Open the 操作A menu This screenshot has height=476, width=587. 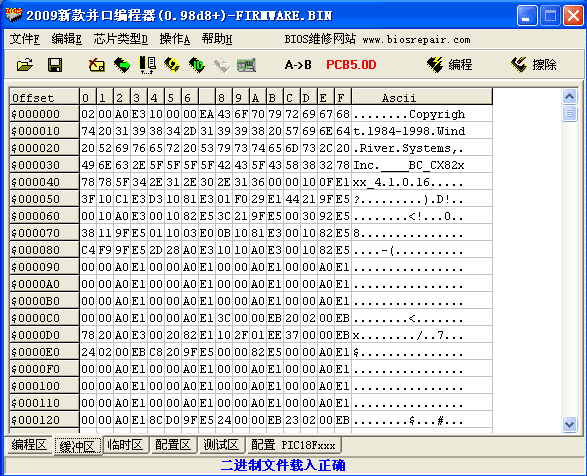pos(174,39)
